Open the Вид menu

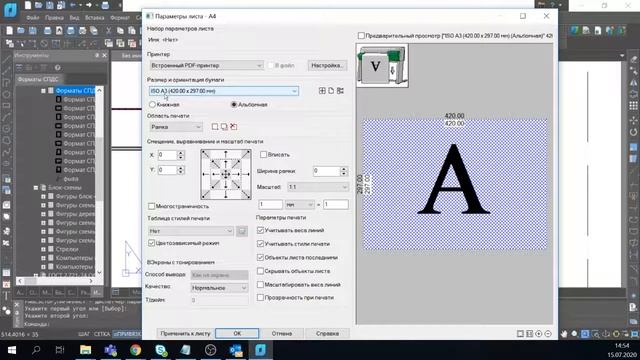coord(74,18)
